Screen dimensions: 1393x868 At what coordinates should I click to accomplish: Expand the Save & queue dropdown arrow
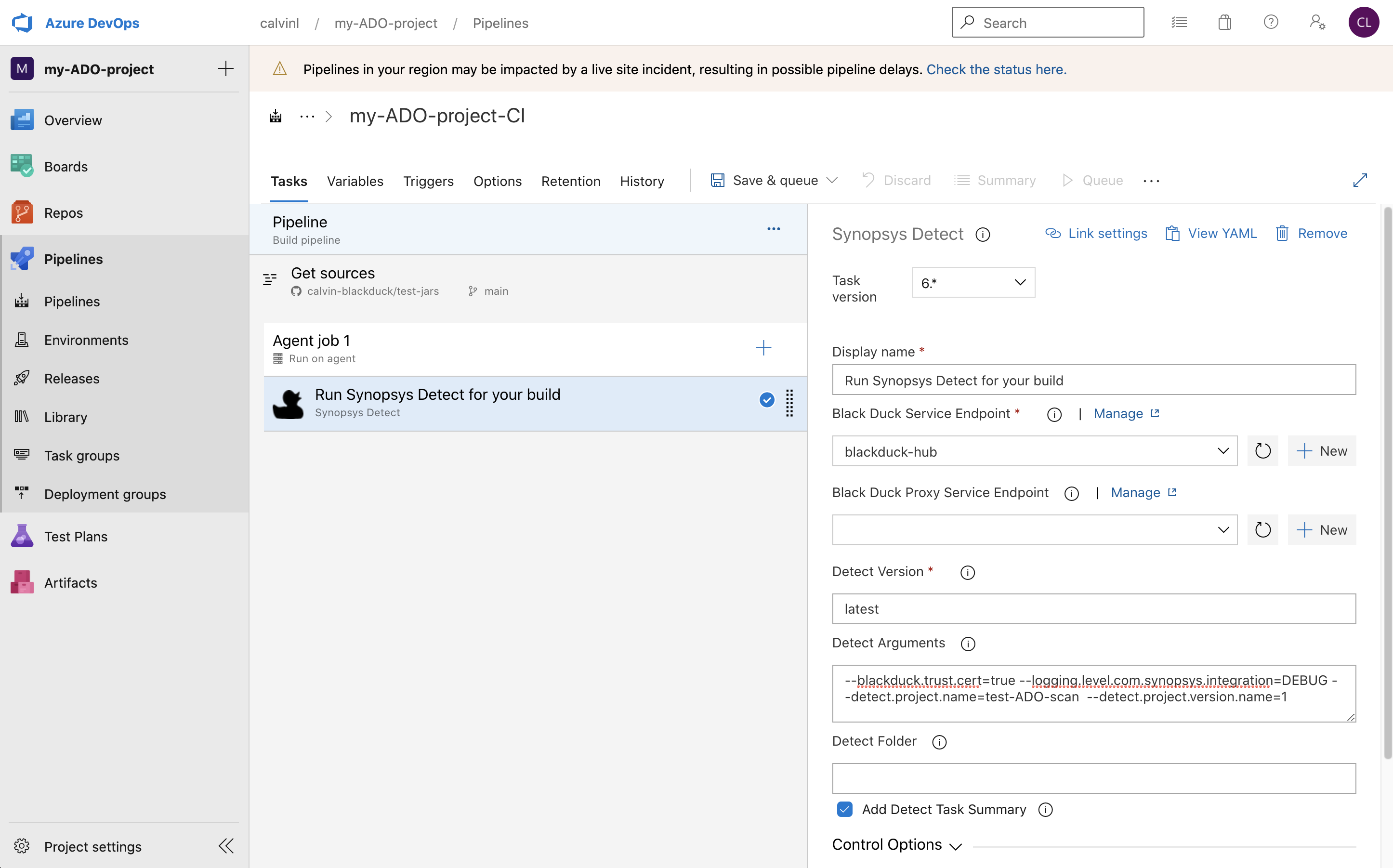832,180
